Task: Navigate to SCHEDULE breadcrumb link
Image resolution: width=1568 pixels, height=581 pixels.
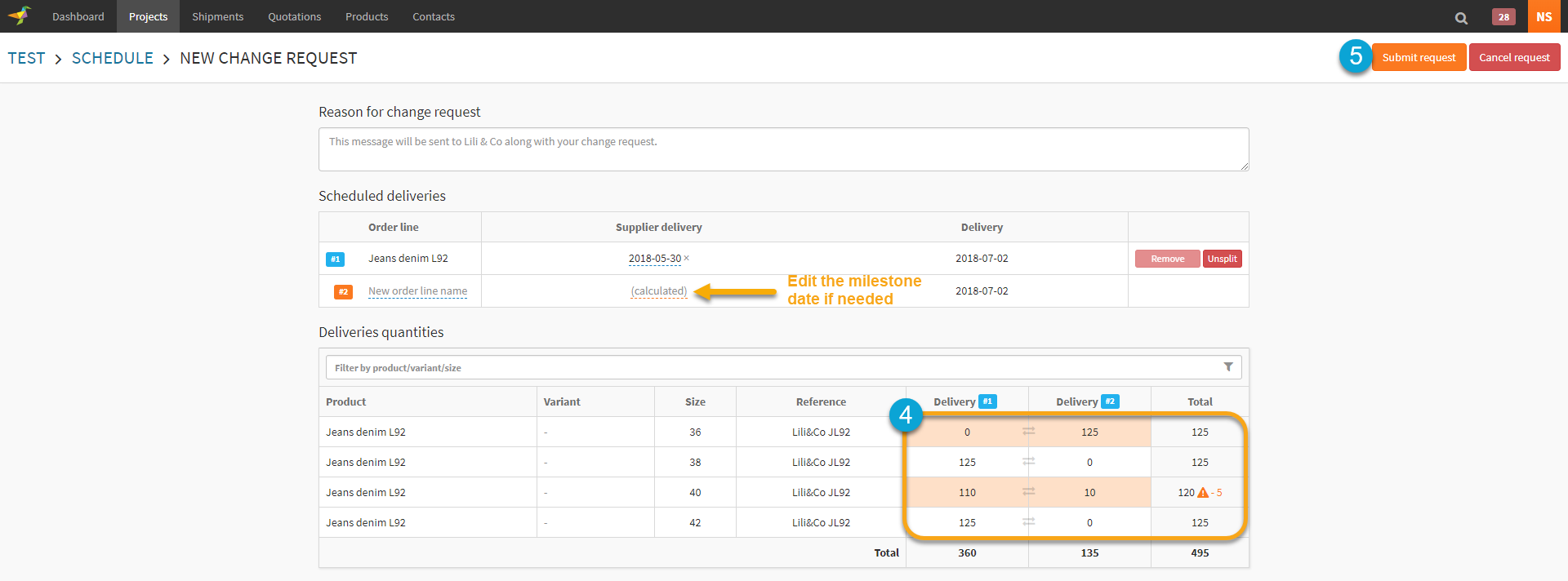Action: tap(113, 58)
